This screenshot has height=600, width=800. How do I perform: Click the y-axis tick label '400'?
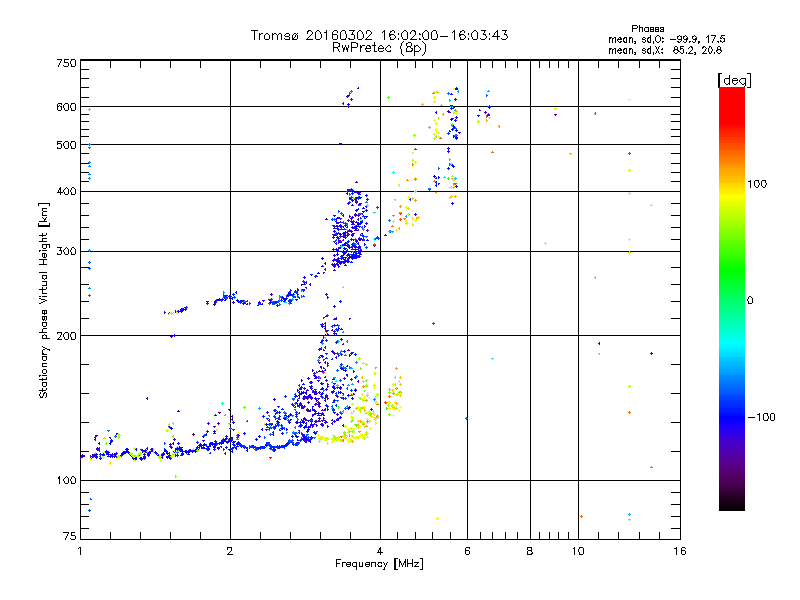66,192
